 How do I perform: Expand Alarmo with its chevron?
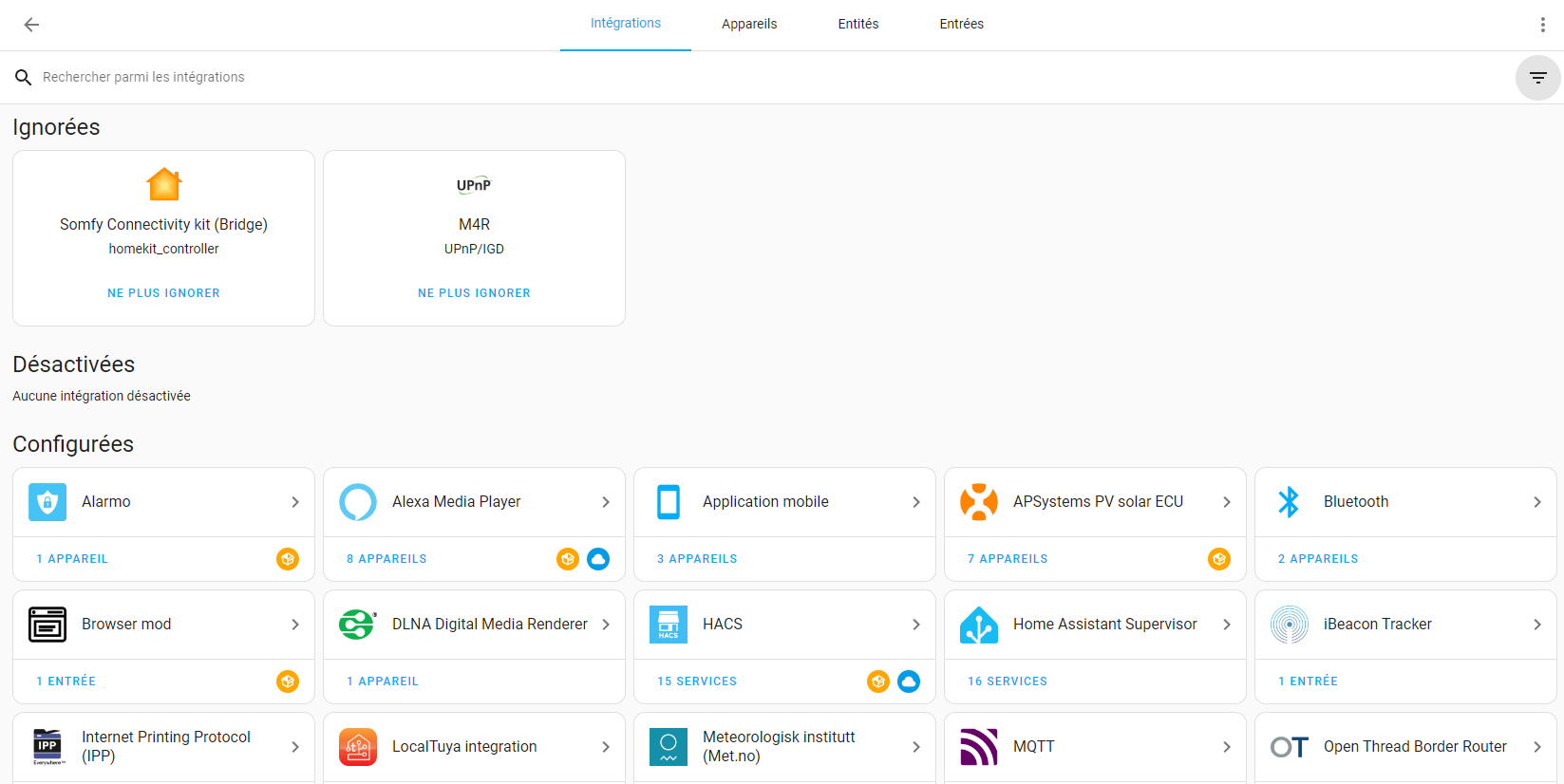coord(295,502)
